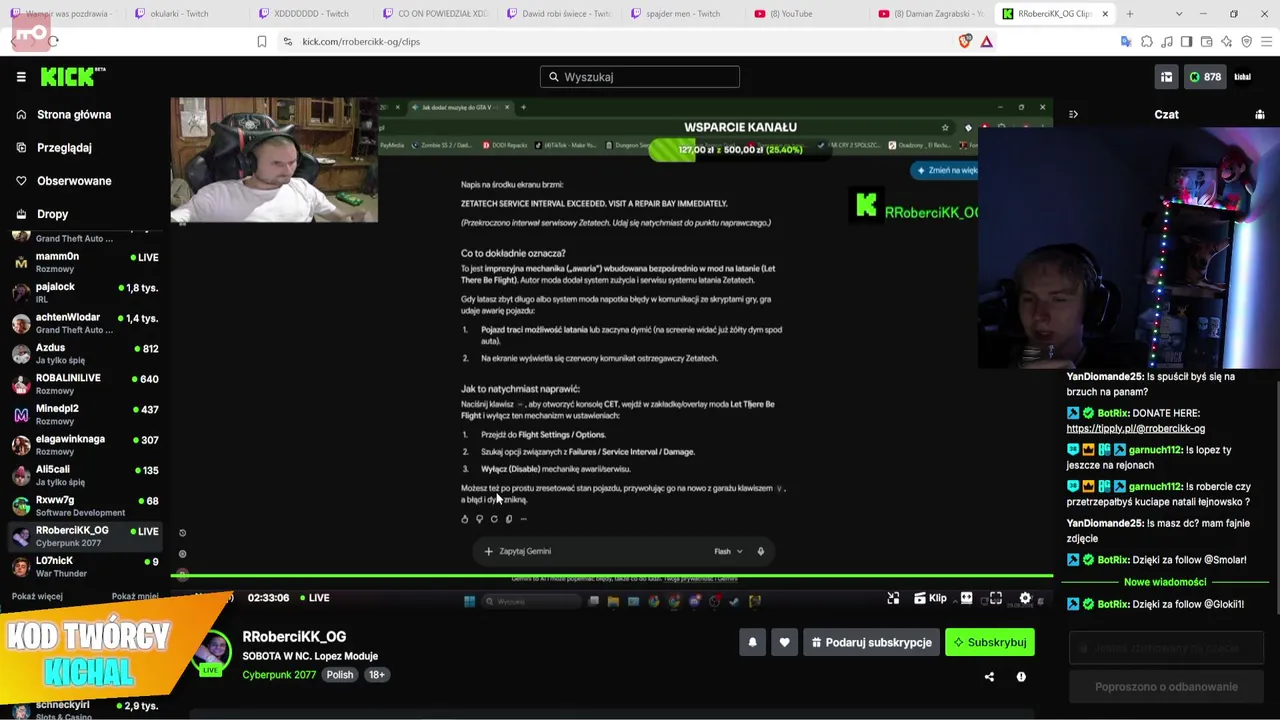Follow the channel with the heart button

(784, 643)
